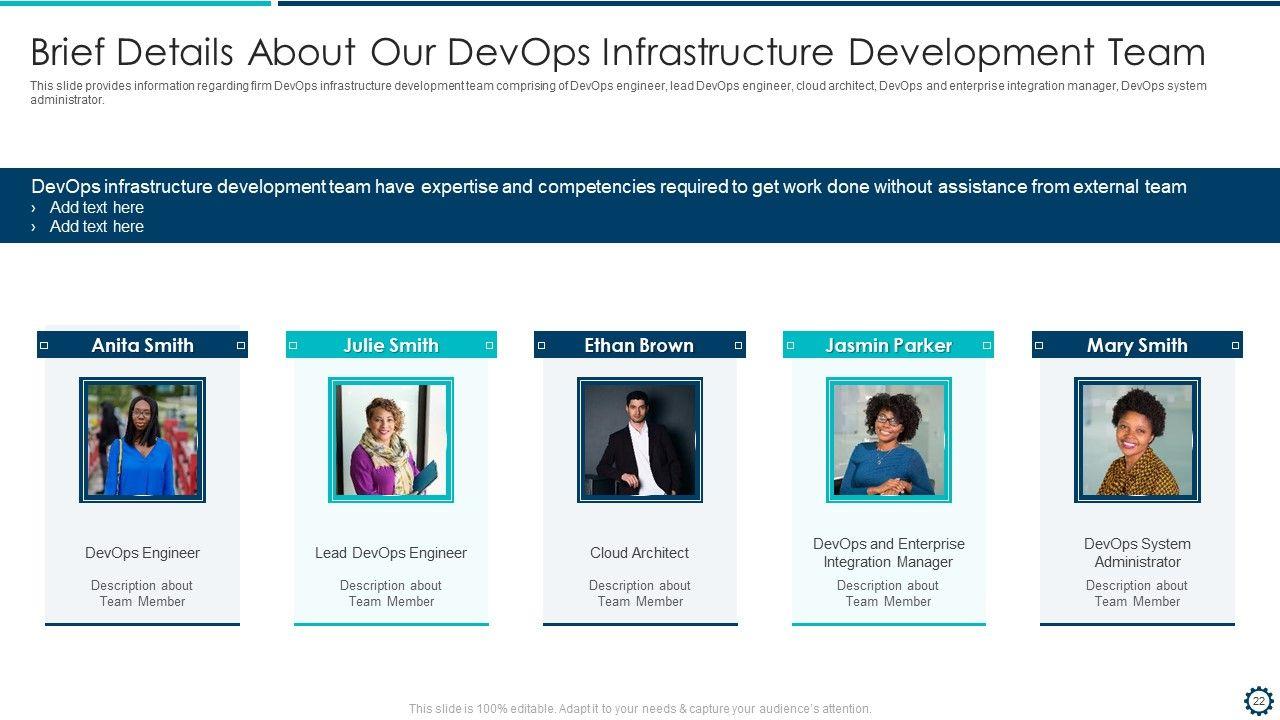Click the right square marker on Mary Smith header
The image size is (1280, 720).
(x=1235, y=346)
